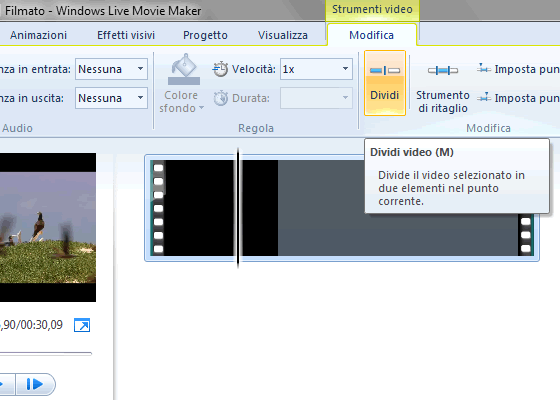The width and height of the screenshot is (560, 400).
Task: Expand the Velocità 1x speed dropdown
Action: pos(316,69)
